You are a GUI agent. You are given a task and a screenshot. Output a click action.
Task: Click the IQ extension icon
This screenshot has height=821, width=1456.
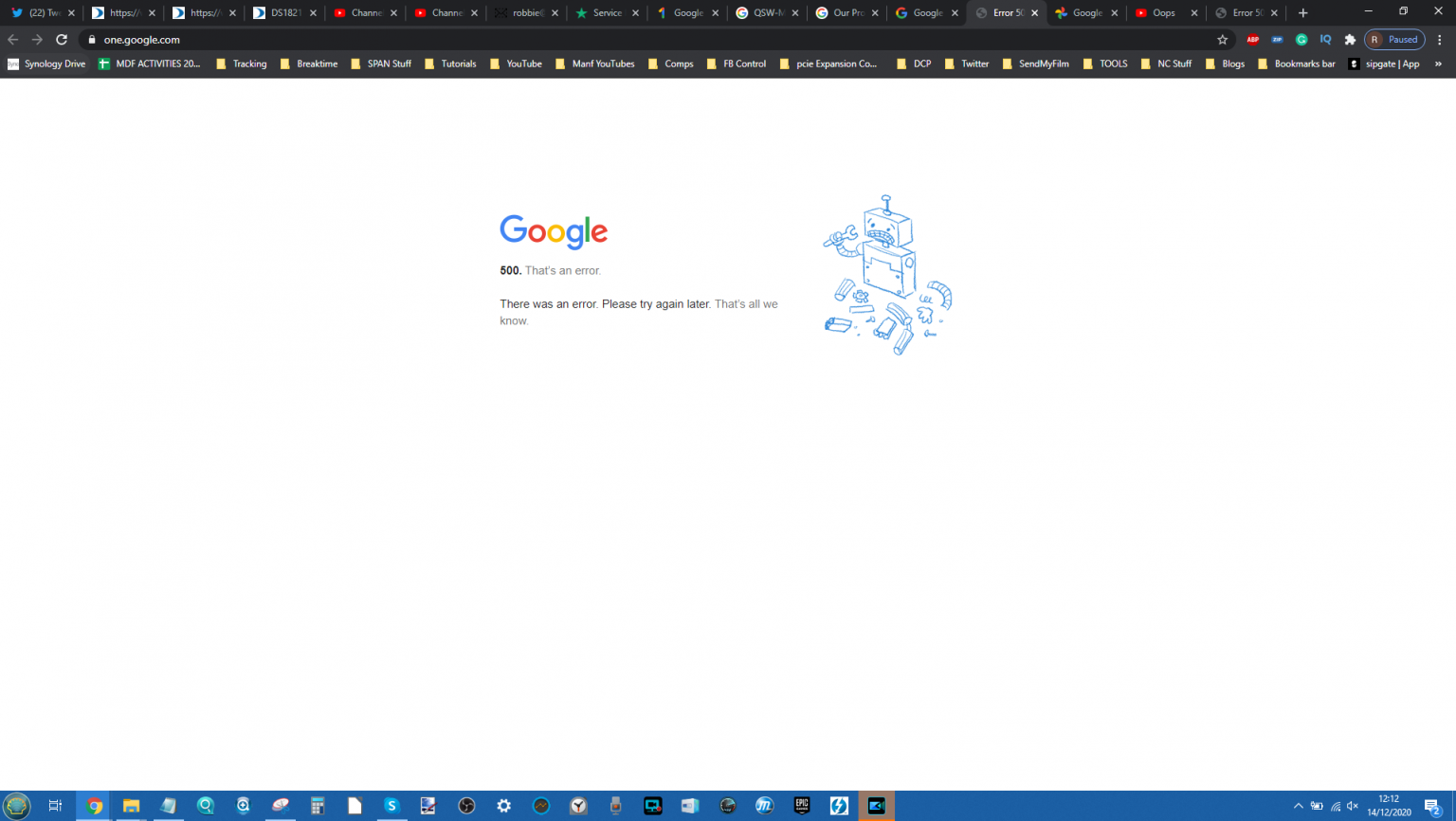pyautogui.click(x=1325, y=40)
